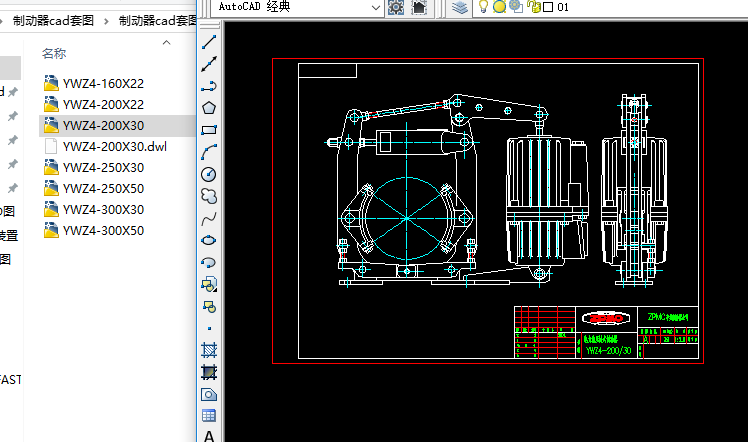Toggle layer freeze sun icon
The width and height of the screenshot is (748, 442).
click(x=499, y=7)
